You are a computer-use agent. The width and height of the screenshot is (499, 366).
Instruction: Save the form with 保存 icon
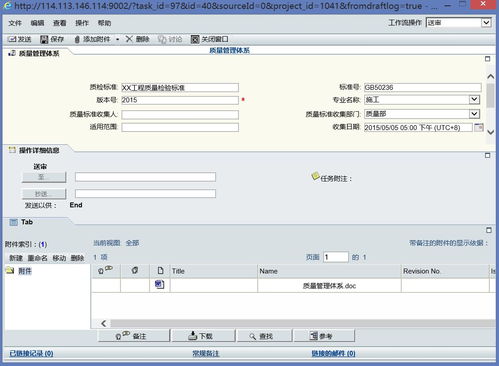(x=44, y=39)
